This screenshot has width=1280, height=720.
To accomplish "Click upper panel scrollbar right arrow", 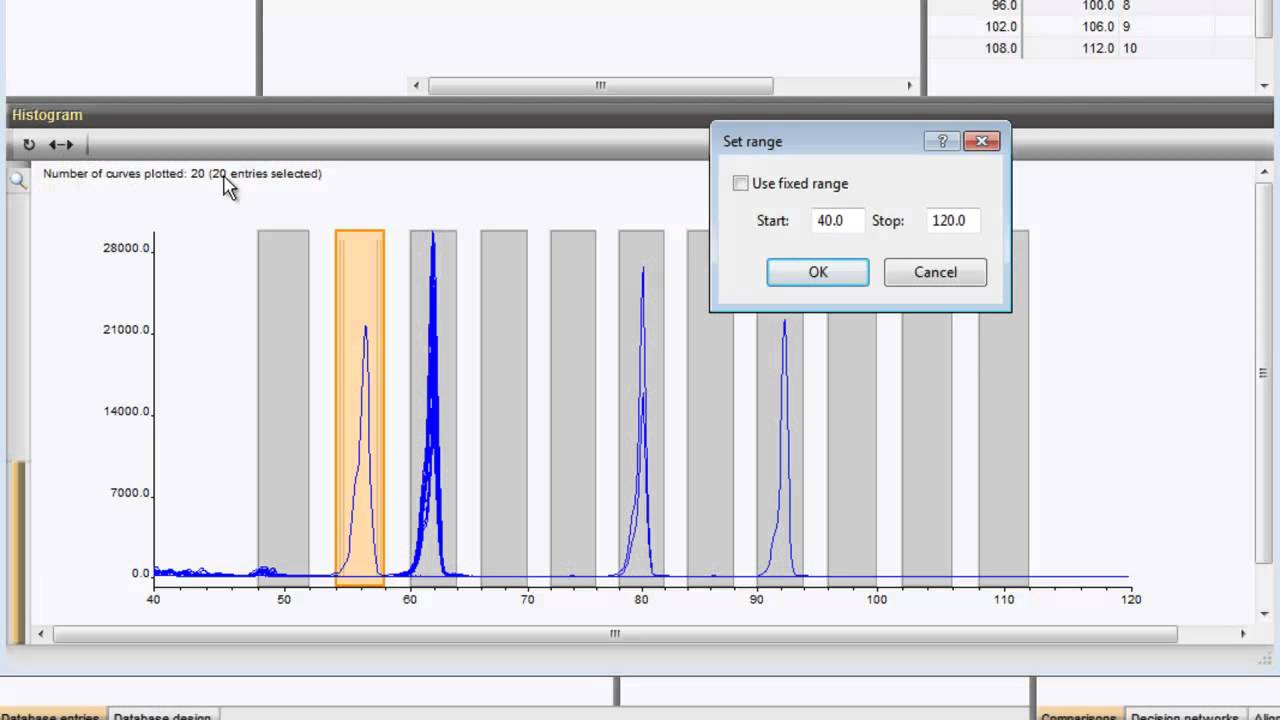I will coord(910,86).
